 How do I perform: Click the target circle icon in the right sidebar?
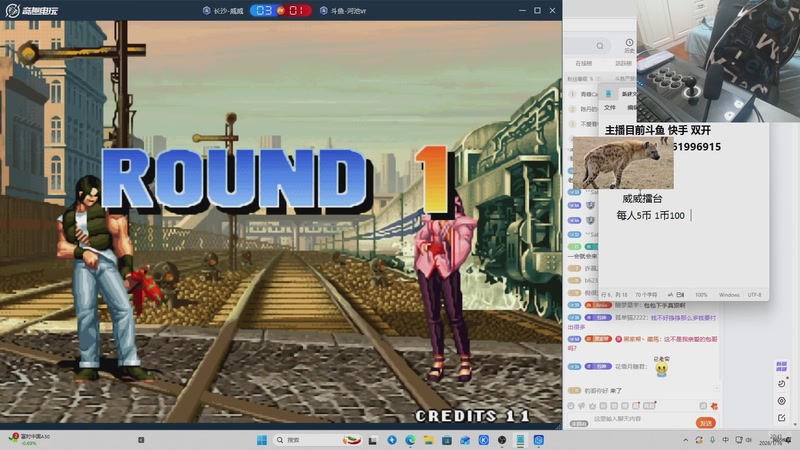(x=781, y=401)
